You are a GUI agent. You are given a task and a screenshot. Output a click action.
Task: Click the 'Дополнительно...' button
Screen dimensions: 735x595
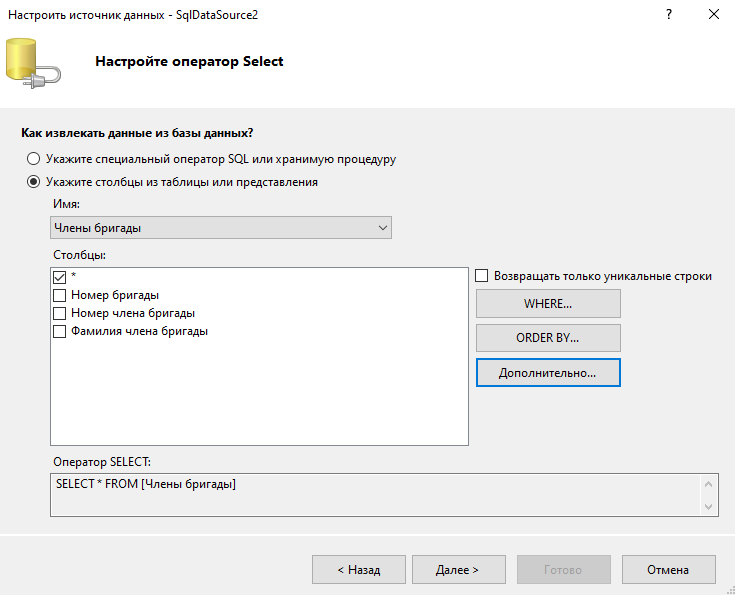point(548,373)
